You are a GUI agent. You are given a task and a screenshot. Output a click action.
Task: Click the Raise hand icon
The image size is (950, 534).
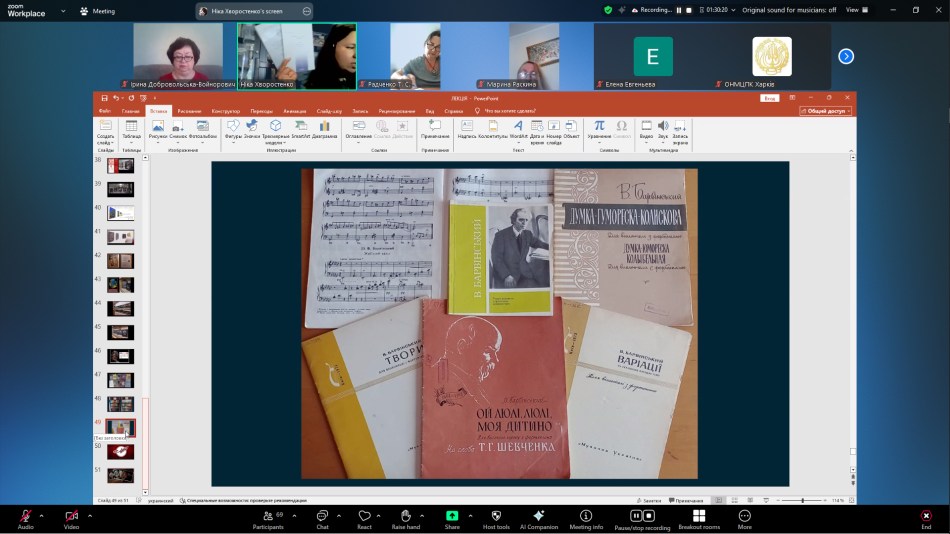(405, 516)
